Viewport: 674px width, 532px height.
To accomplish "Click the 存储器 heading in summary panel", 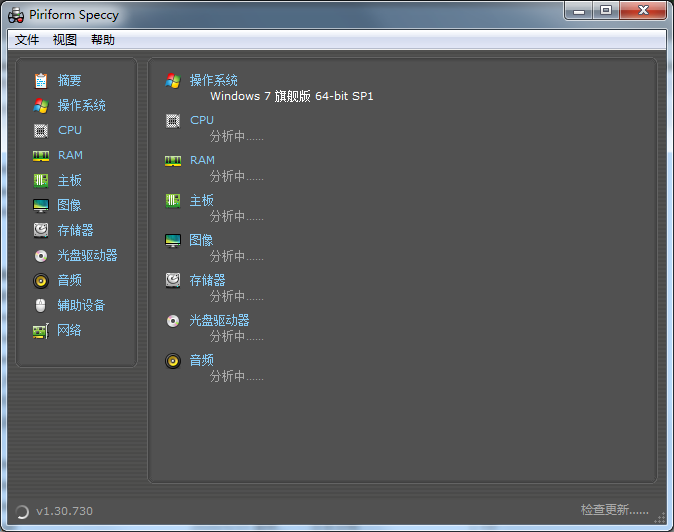I will pos(208,280).
